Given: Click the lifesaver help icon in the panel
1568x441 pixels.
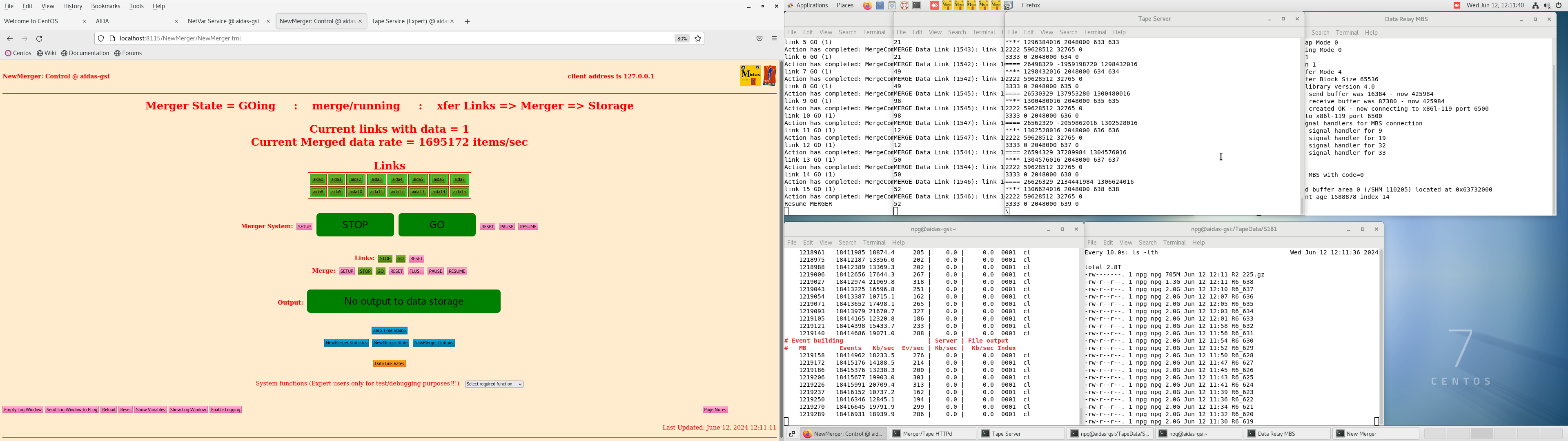Looking at the screenshot, I should (904, 5).
